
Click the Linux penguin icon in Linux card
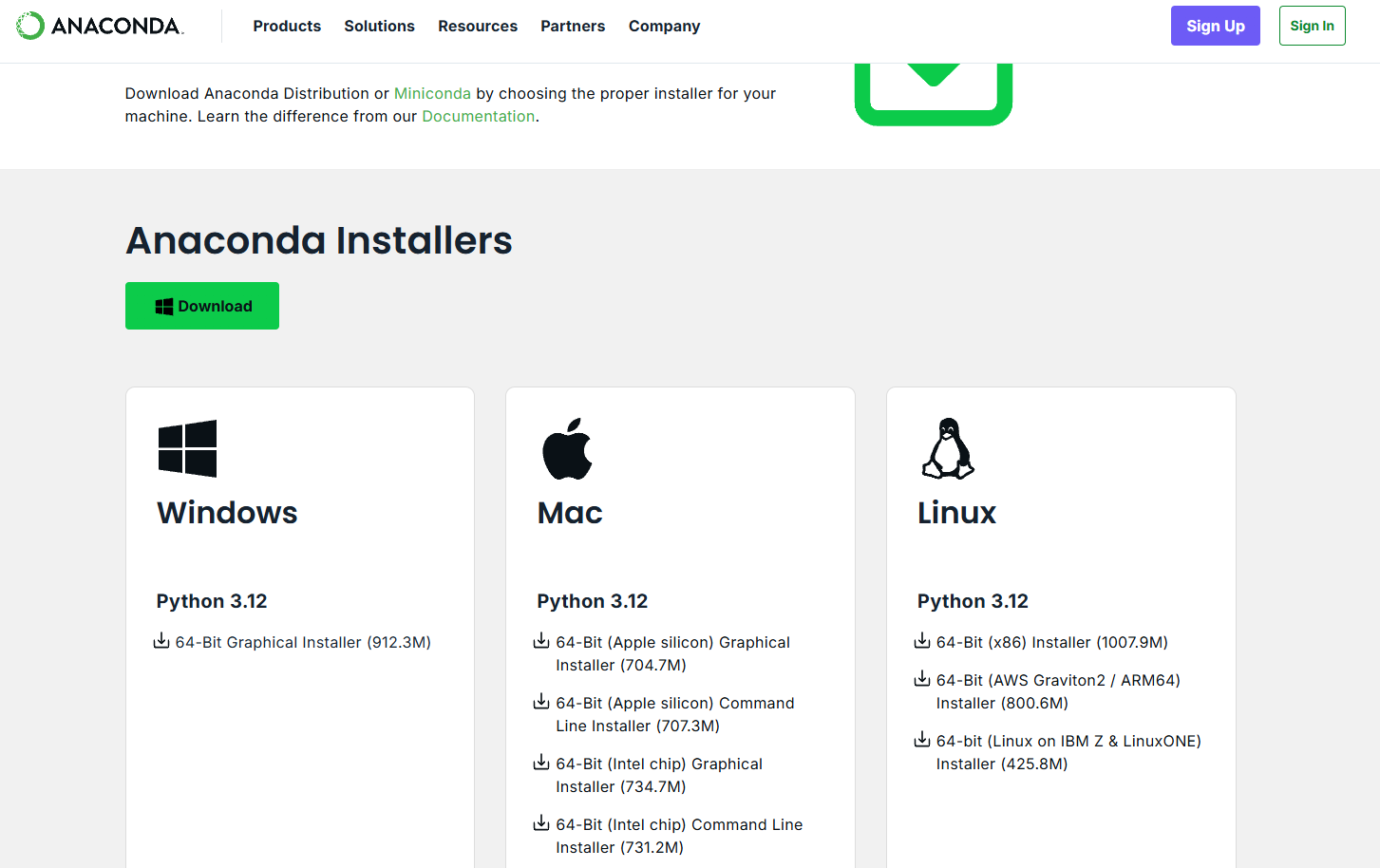click(x=948, y=448)
